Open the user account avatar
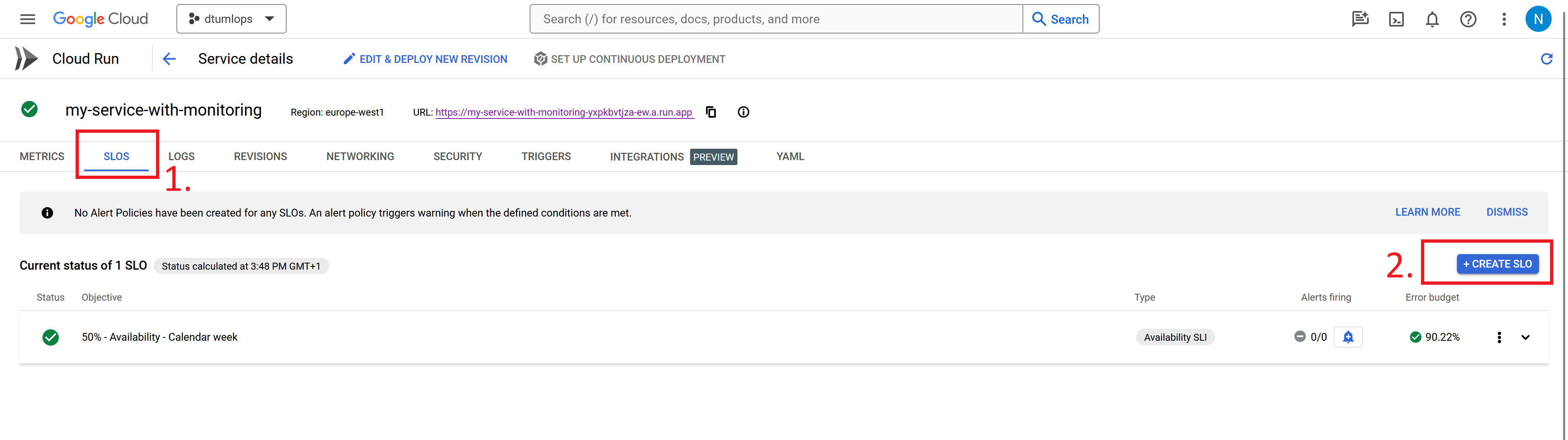 click(1537, 20)
